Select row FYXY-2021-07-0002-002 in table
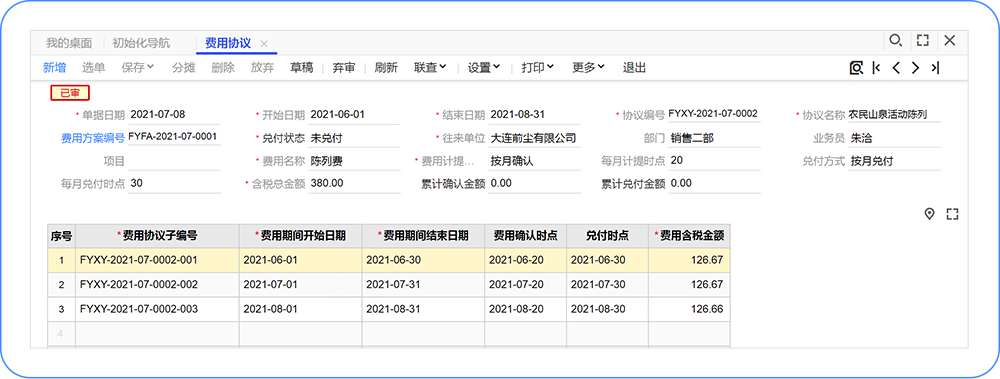 pos(388,285)
